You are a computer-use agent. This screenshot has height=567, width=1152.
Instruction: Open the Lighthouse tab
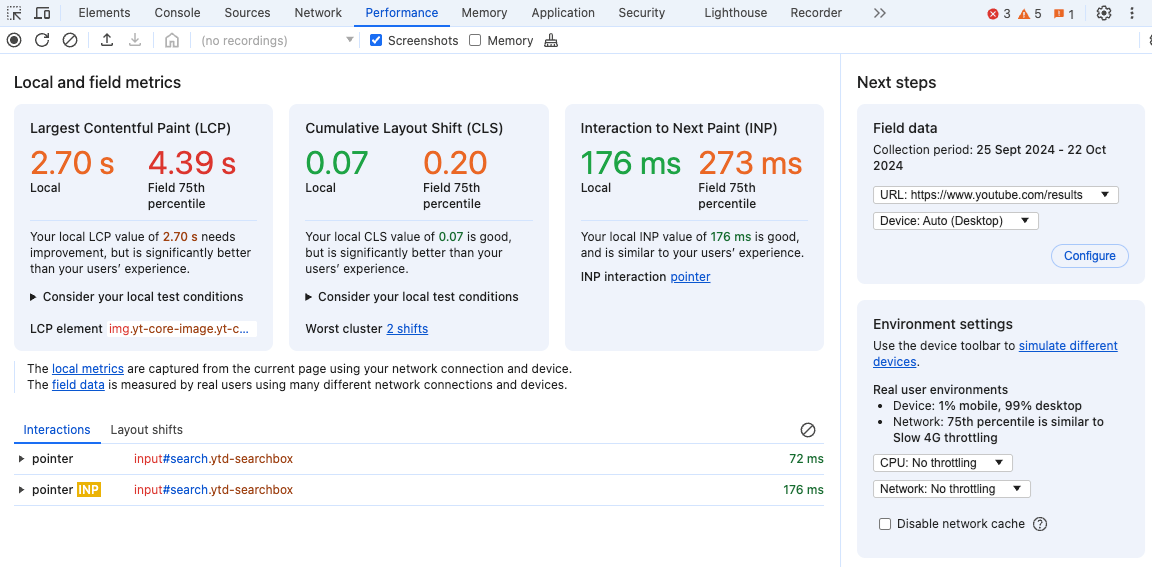[735, 13]
